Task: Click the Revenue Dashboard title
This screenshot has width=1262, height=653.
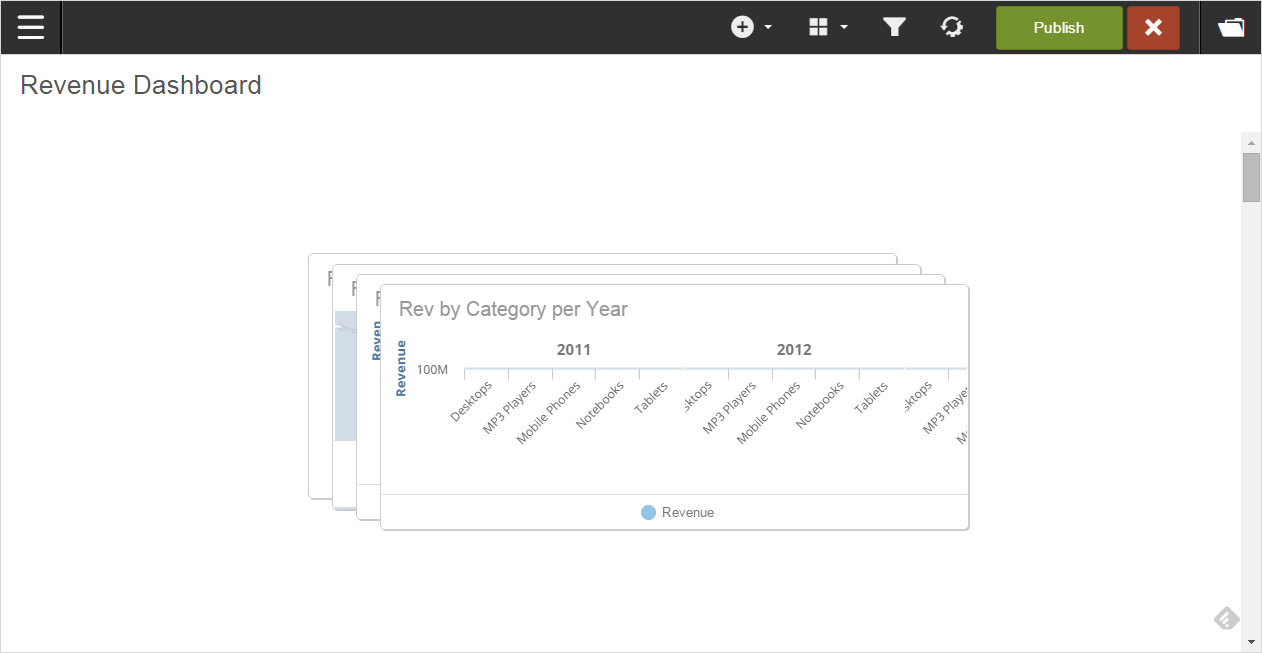Action: pos(141,85)
